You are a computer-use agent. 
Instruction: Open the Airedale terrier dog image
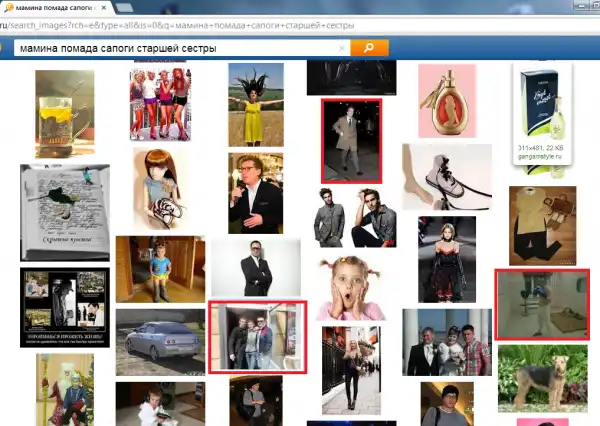coord(541,383)
